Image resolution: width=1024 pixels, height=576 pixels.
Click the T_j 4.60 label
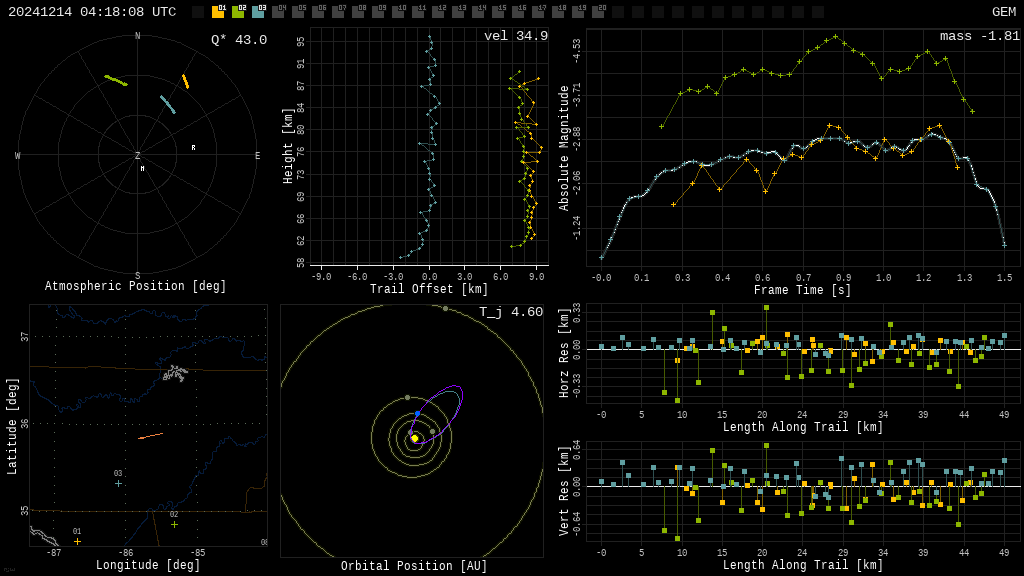tap(510, 312)
